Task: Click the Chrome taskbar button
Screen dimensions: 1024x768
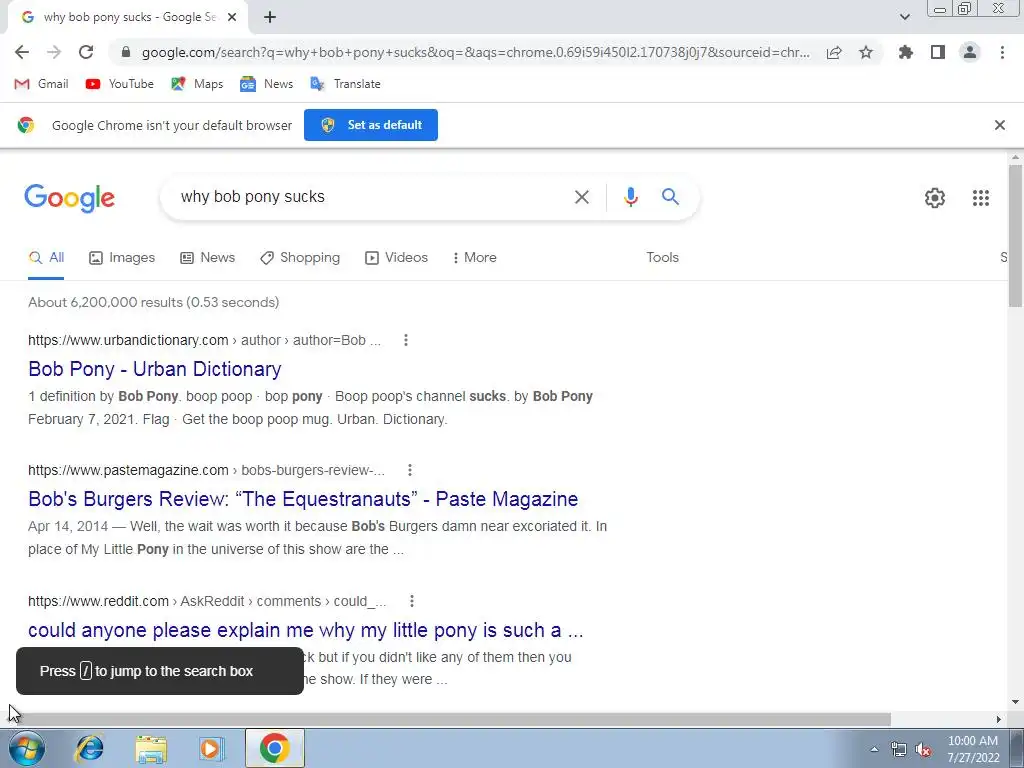Action: (275, 748)
